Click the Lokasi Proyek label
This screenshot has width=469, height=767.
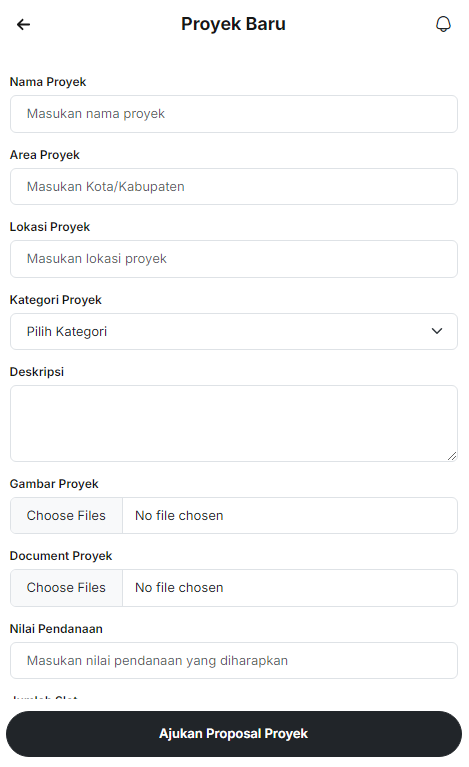50,227
